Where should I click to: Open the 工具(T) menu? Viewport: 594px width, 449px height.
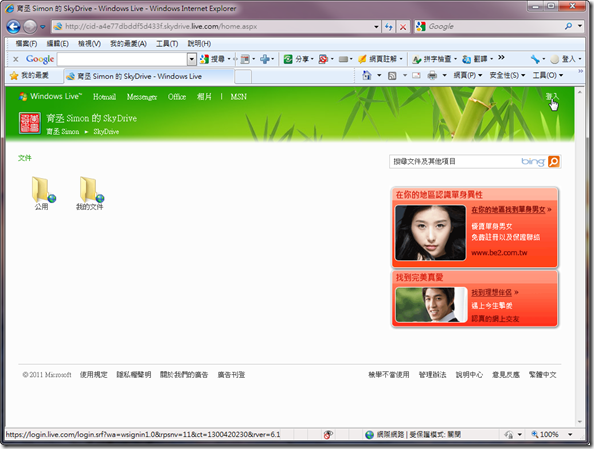pyautogui.click(x=167, y=44)
